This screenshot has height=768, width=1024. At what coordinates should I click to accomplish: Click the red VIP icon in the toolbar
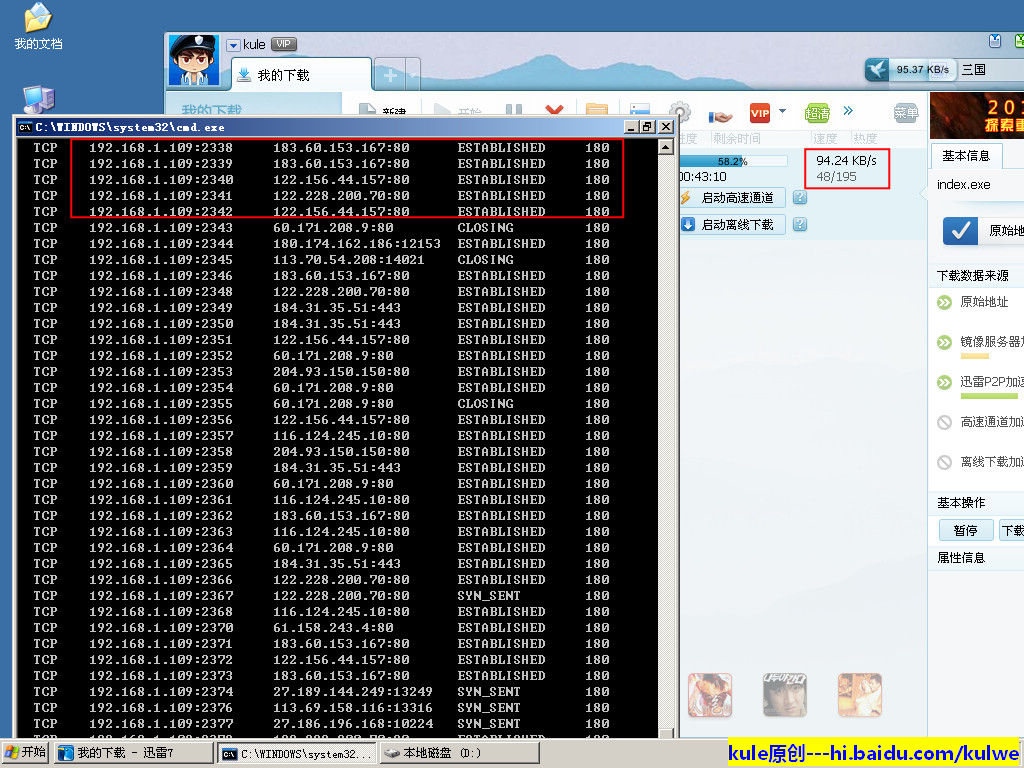coord(760,113)
